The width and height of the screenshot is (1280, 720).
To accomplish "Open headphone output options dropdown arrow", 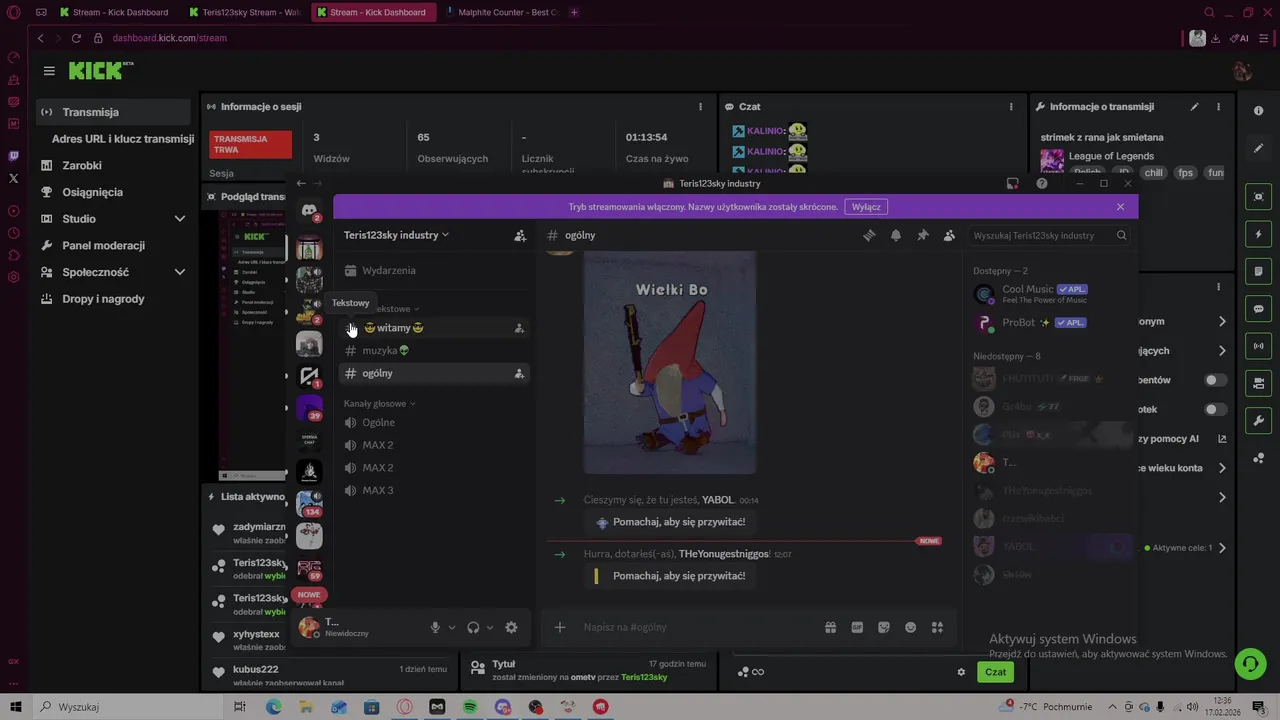I will [490, 628].
